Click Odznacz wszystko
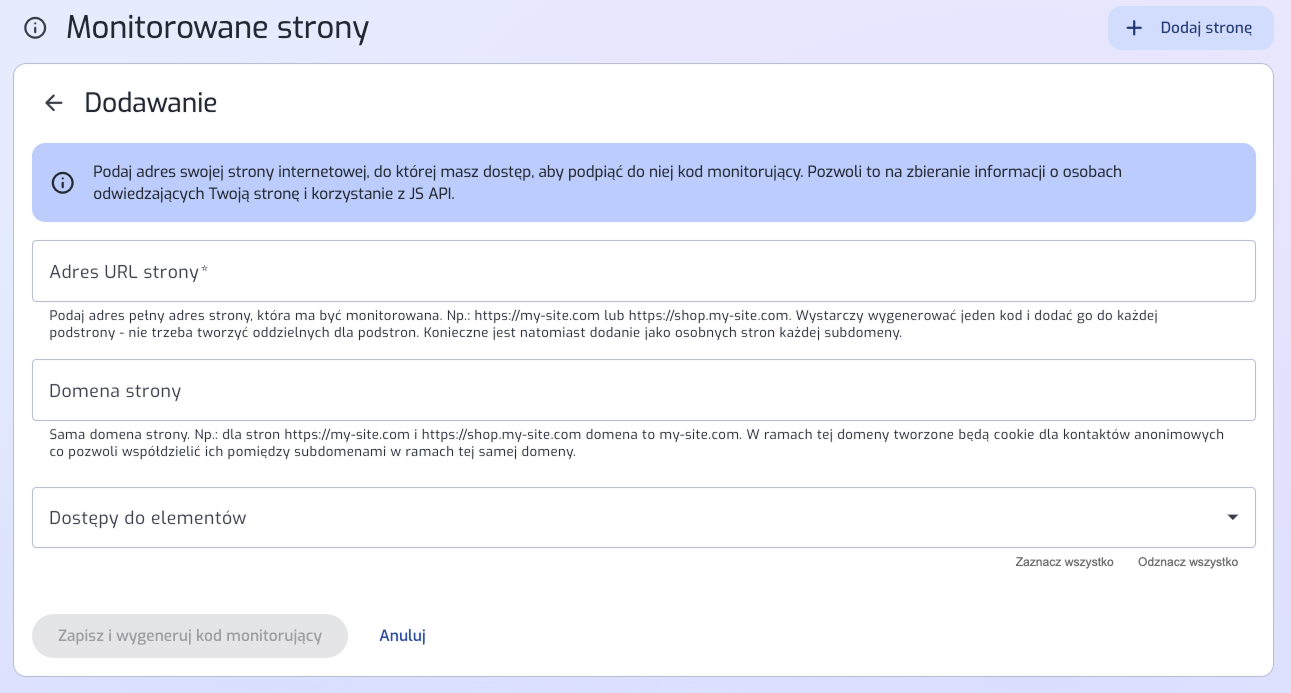Viewport: 1291px width, 693px height. [x=1188, y=562]
